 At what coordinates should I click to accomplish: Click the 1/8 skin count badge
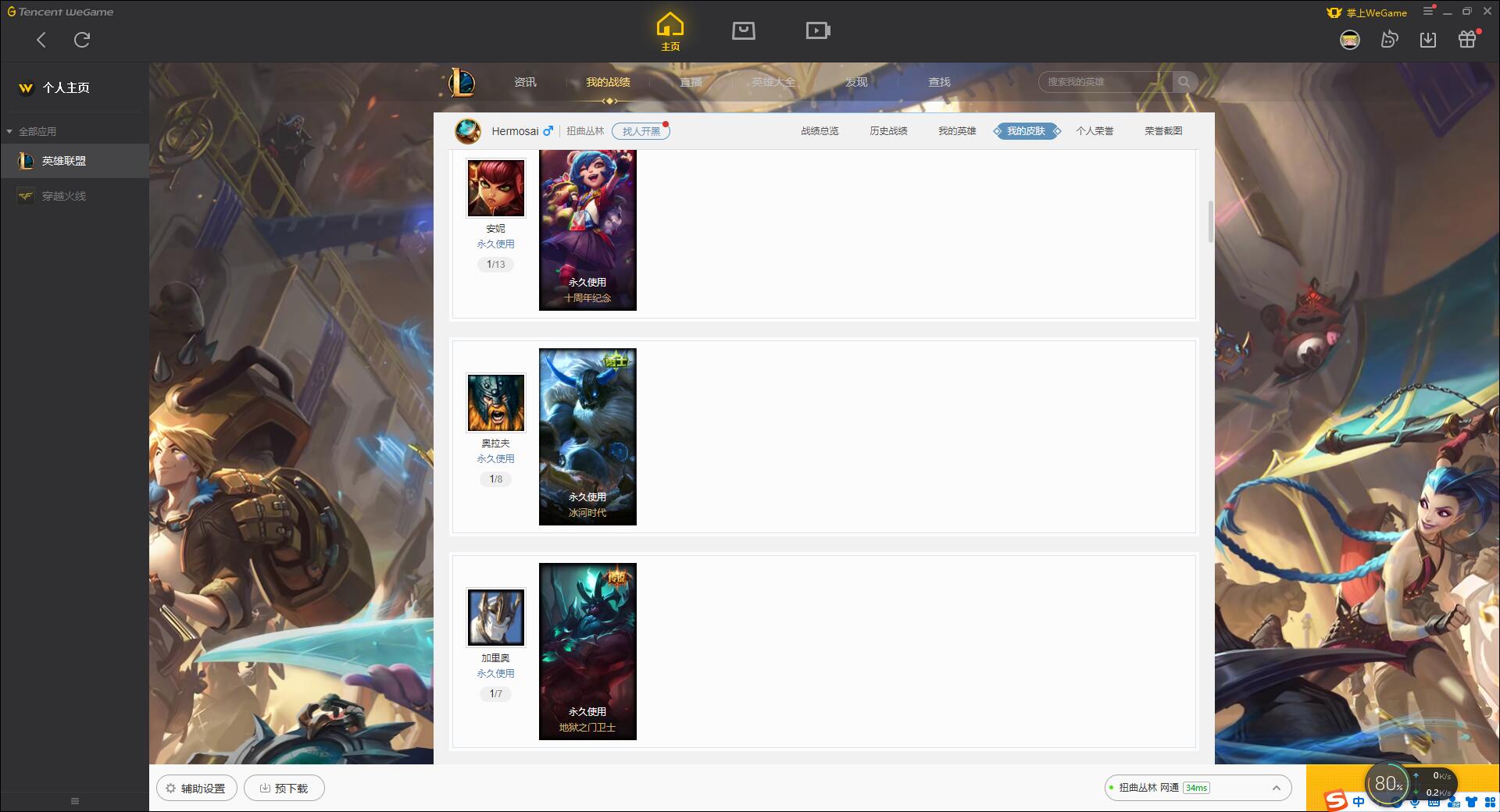[496, 479]
